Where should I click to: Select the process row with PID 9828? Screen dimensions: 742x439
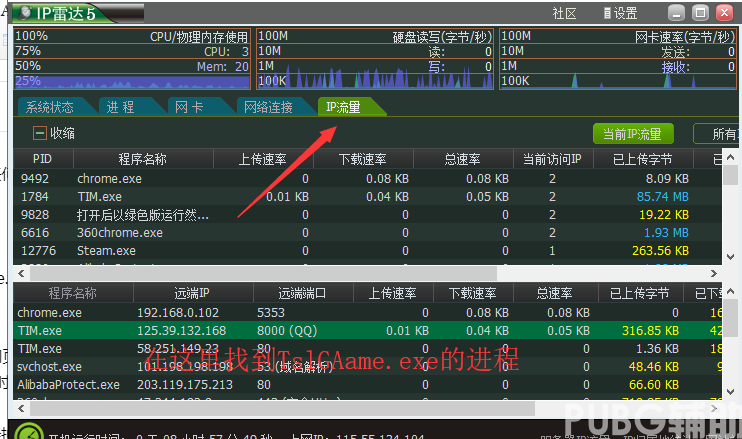[367, 215]
